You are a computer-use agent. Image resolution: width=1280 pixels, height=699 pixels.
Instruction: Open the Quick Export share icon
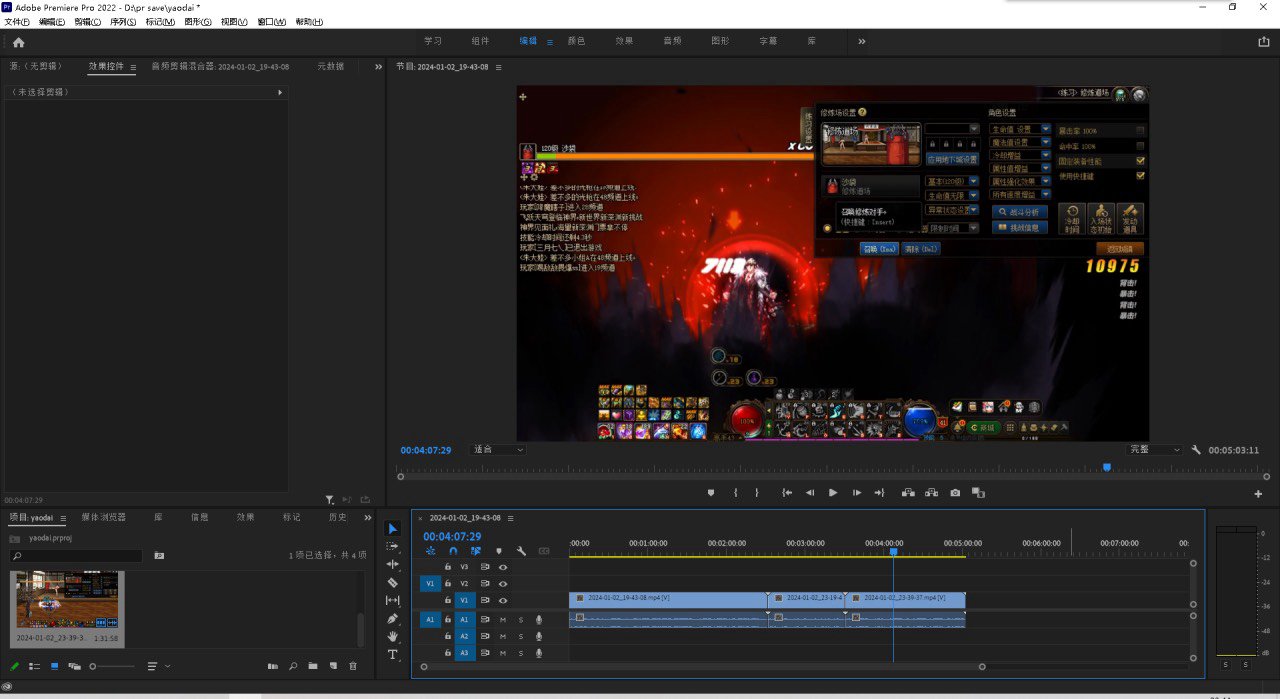pos(1263,42)
